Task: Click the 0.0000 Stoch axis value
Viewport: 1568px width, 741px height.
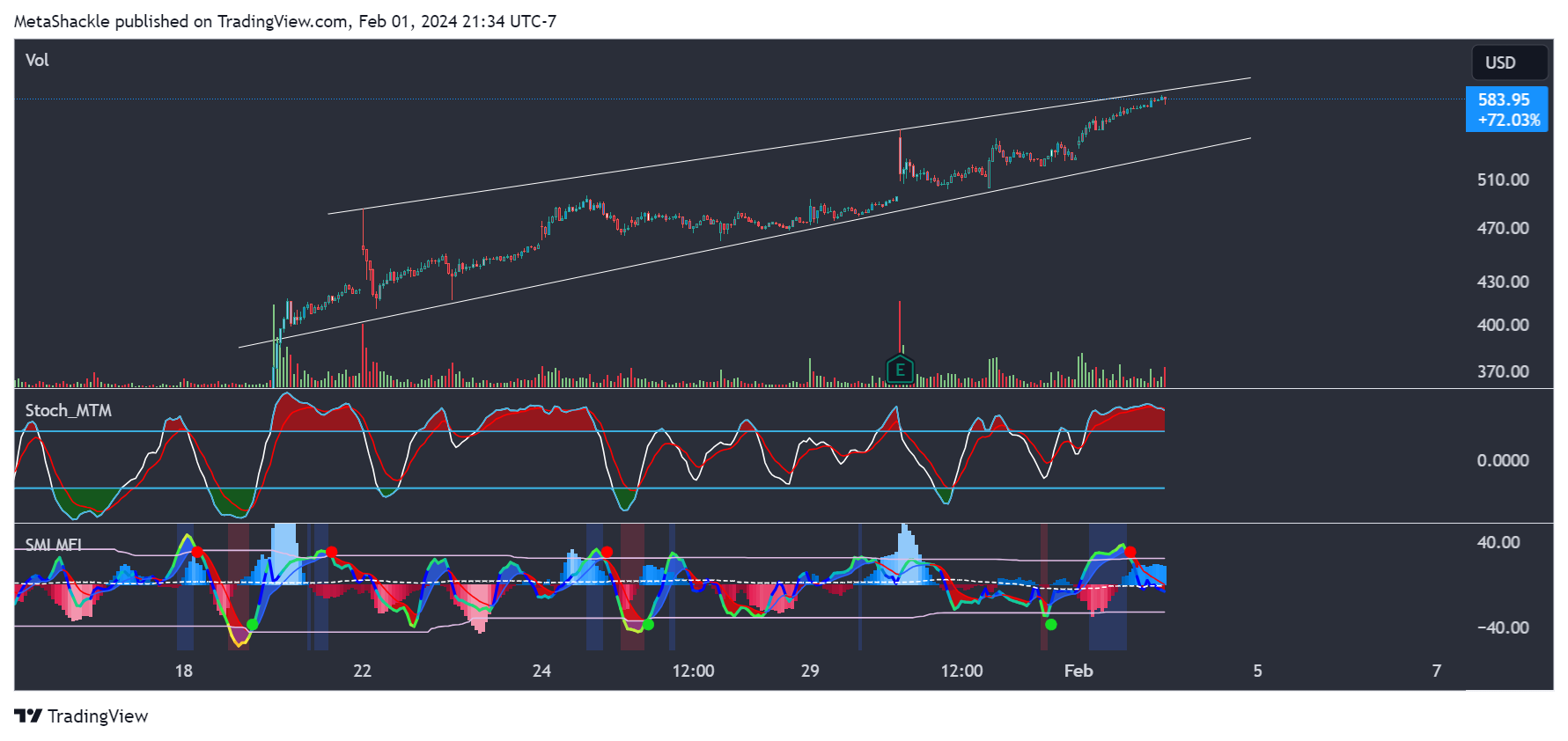Action: coord(1503,460)
